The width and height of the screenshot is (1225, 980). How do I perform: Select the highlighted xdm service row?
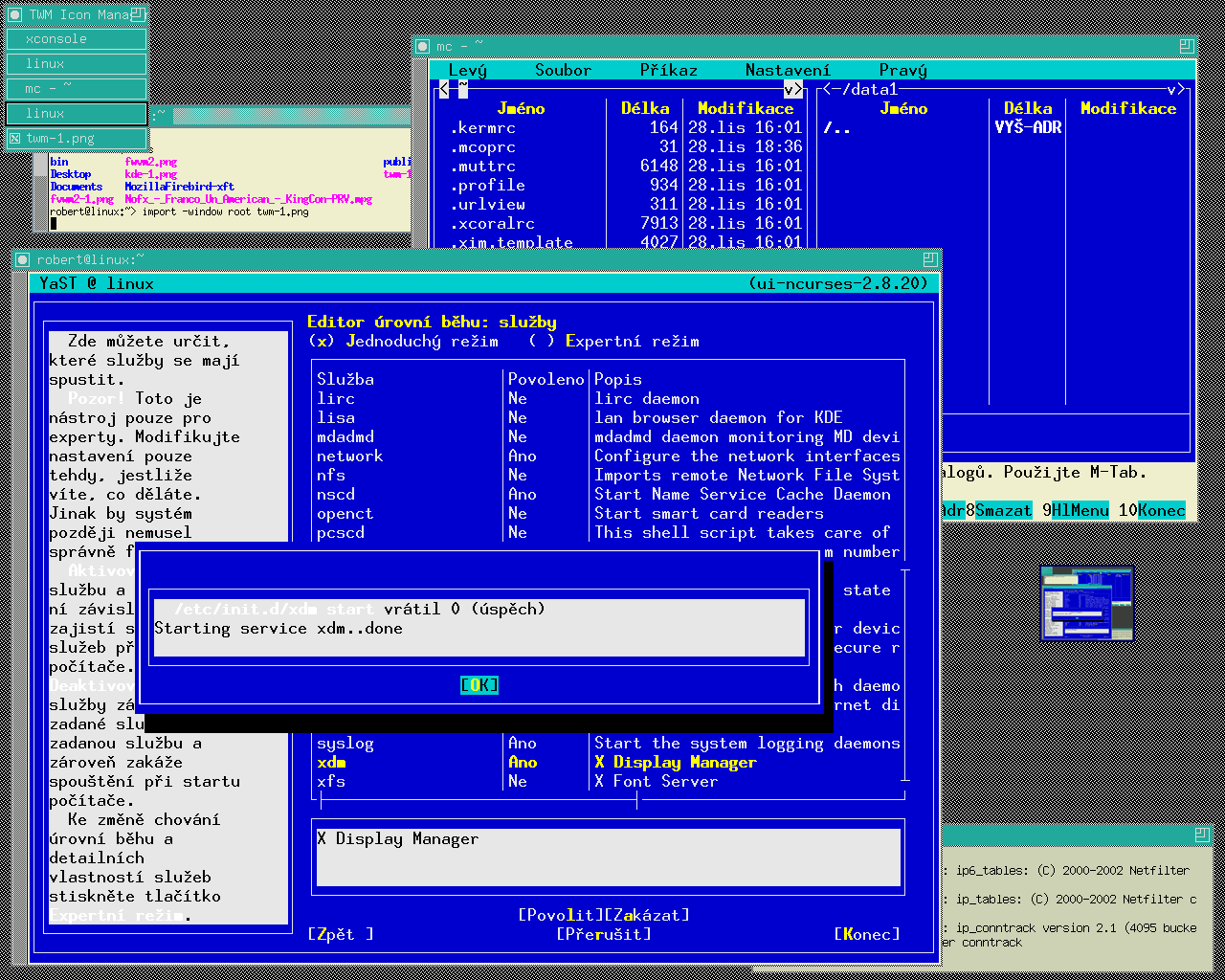(609, 762)
